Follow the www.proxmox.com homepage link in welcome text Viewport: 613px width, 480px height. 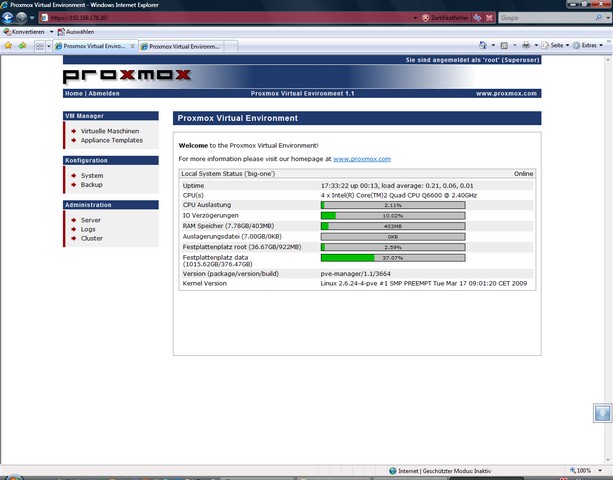[x=362, y=159]
